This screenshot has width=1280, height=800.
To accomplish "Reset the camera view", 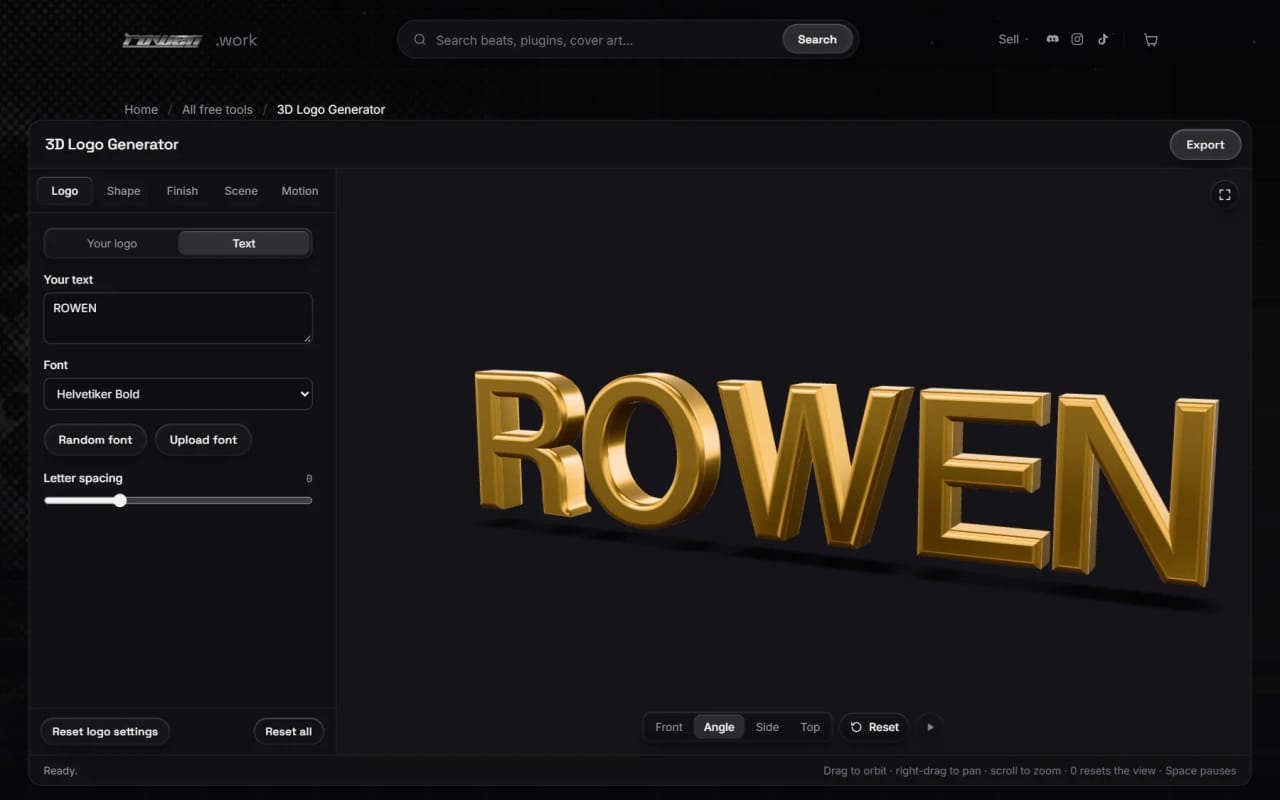I will (x=874, y=727).
